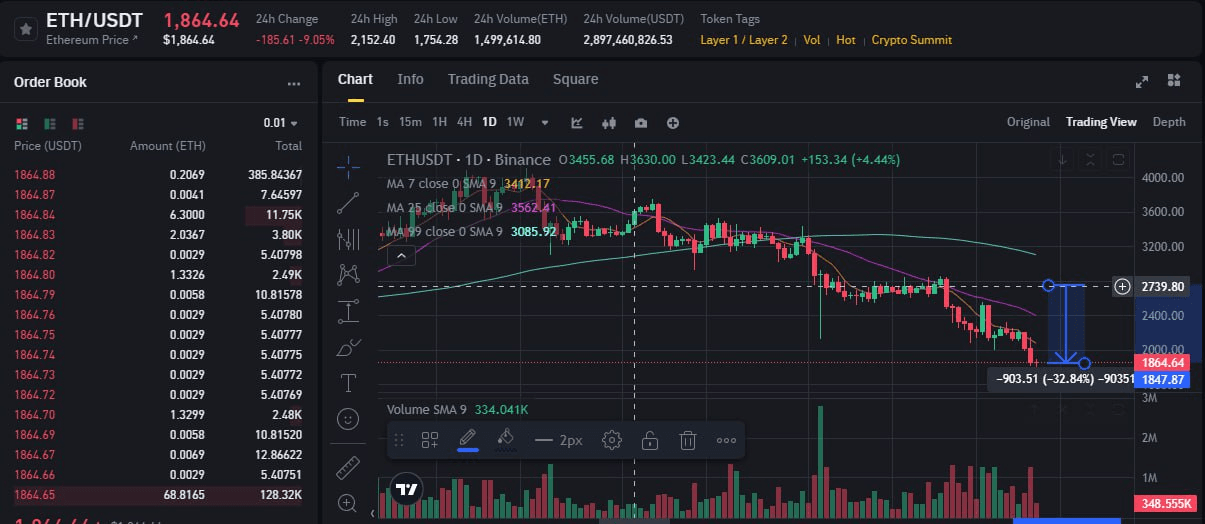Take a chart snapshot with camera icon
The height and width of the screenshot is (524, 1205).
tap(641, 122)
